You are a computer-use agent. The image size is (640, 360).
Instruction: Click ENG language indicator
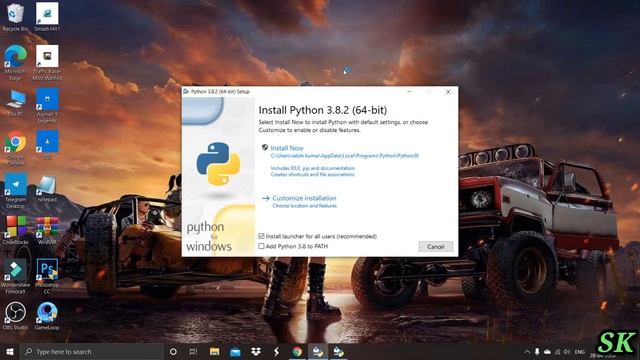(580, 351)
